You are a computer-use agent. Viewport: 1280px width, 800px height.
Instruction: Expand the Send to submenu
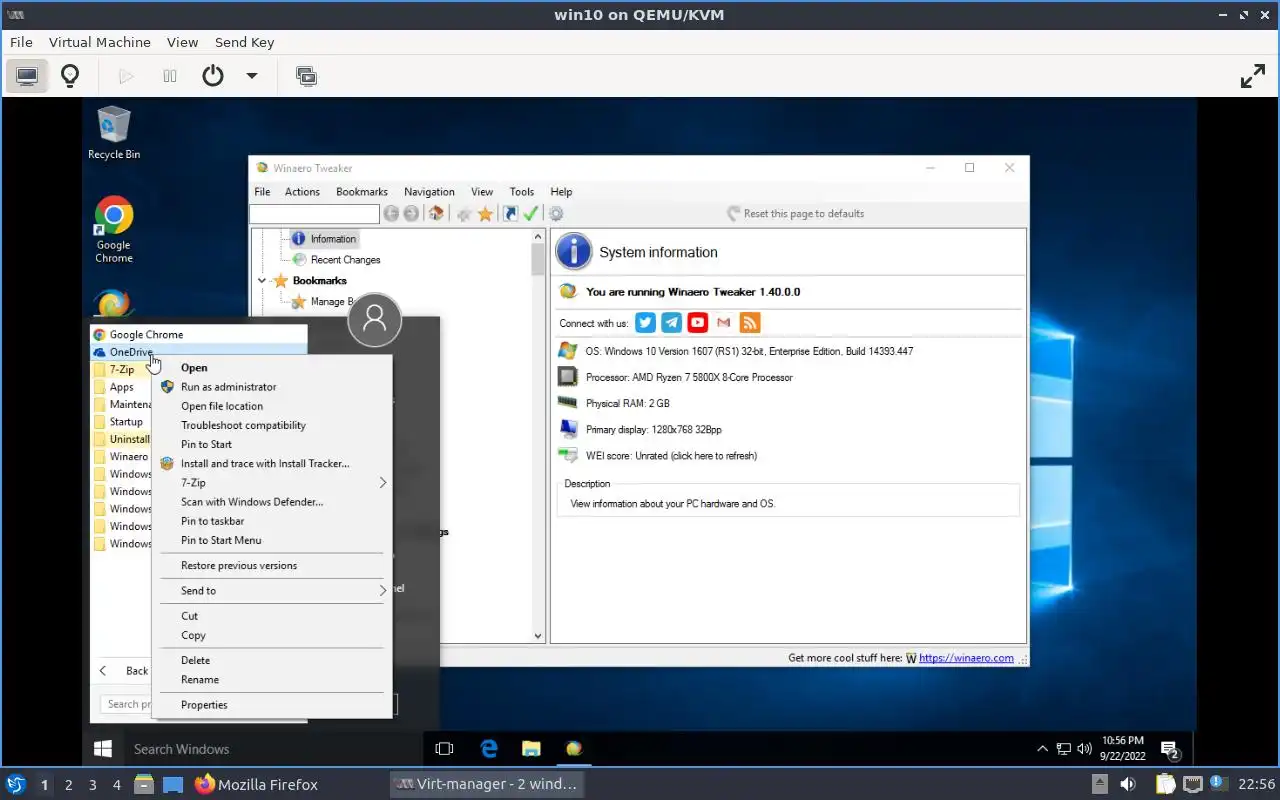pyautogui.click(x=382, y=591)
